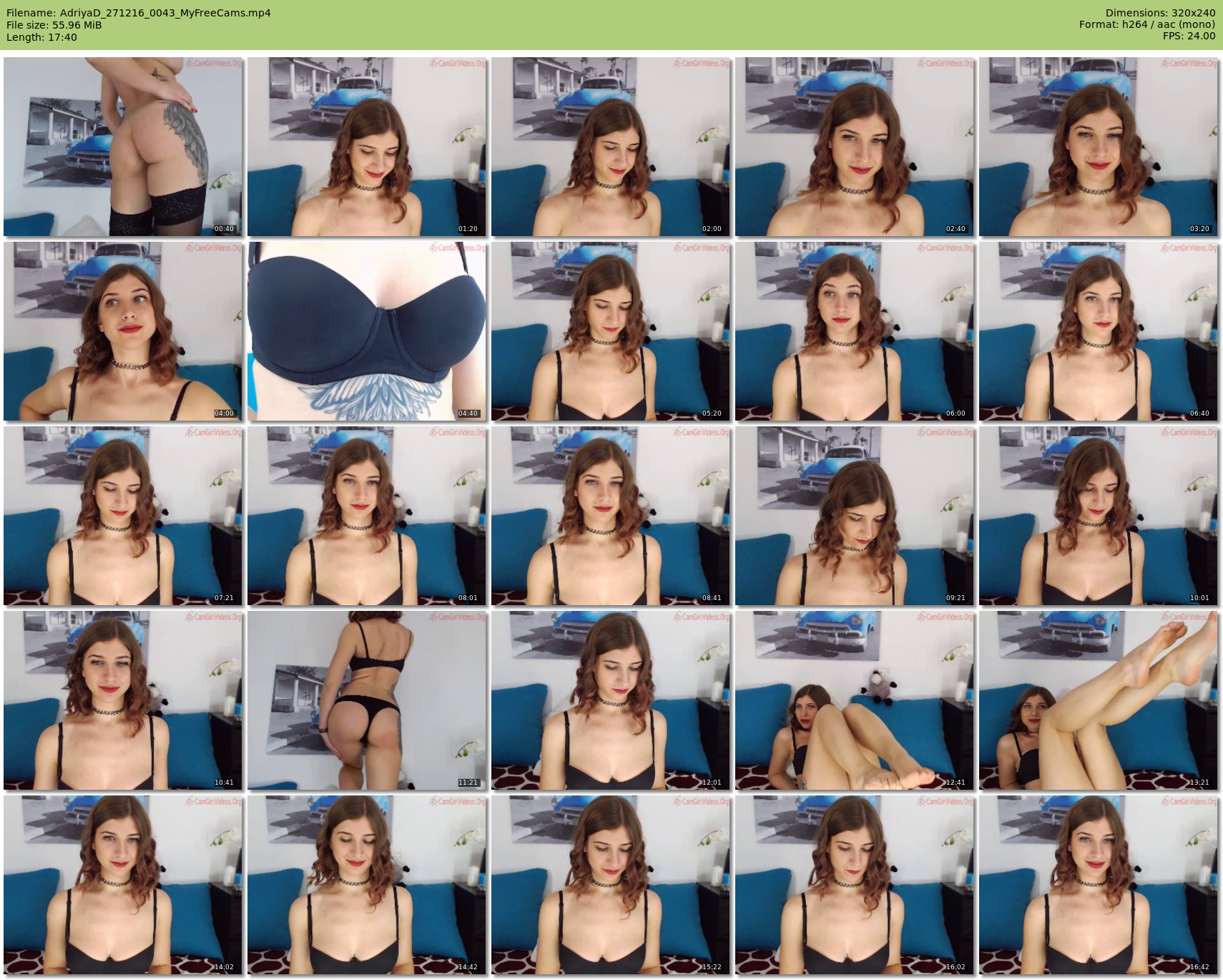1223x980 pixels.
Task: Open the thumbnail timestamped 05:20
Action: pyautogui.click(x=611, y=331)
